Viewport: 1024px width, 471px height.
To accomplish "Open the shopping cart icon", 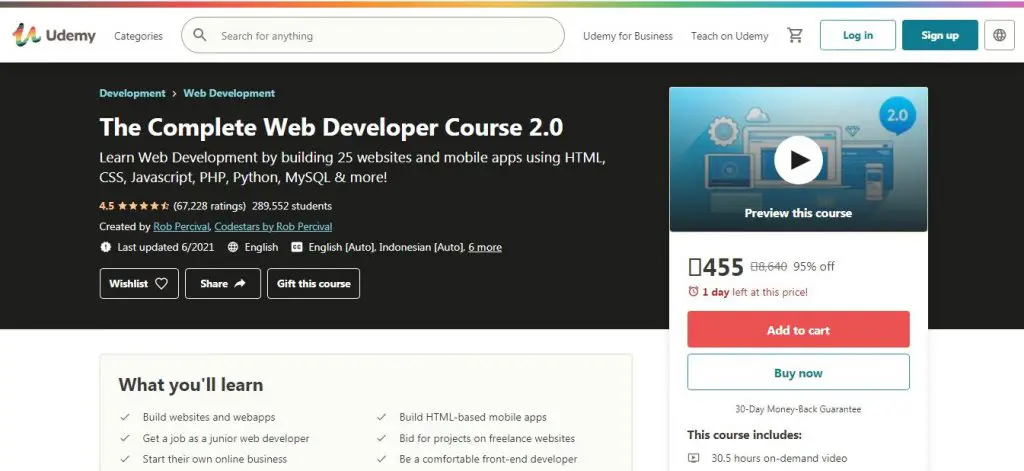I will point(795,35).
